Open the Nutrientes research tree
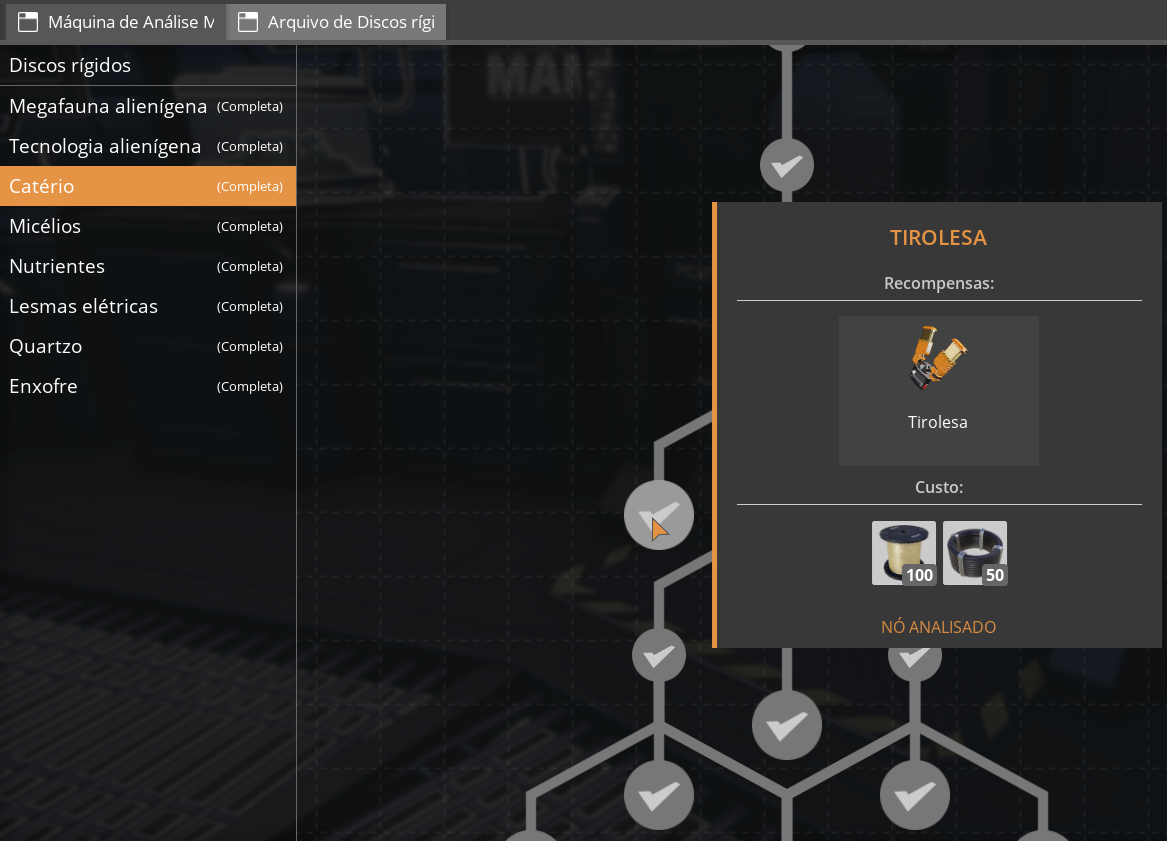1167x841 pixels. coord(148,266)
